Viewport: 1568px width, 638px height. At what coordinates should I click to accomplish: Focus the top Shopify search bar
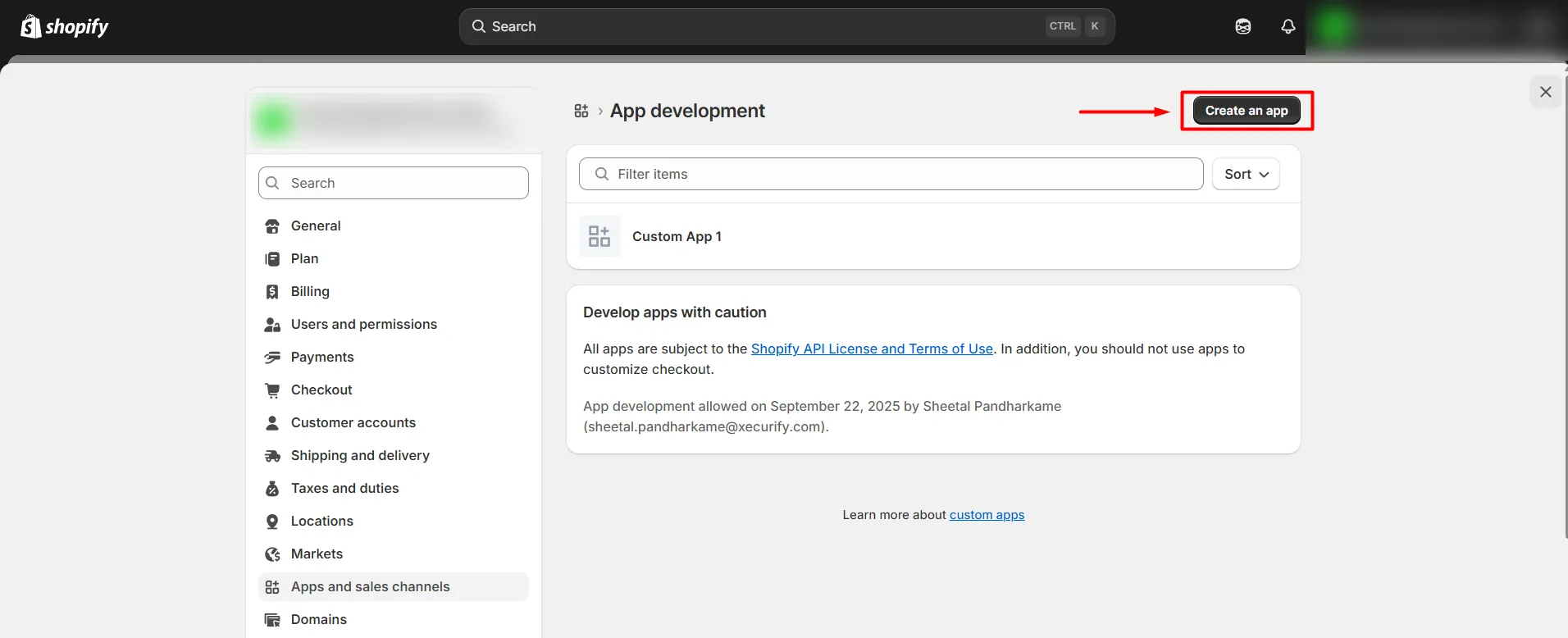[787, 26]
